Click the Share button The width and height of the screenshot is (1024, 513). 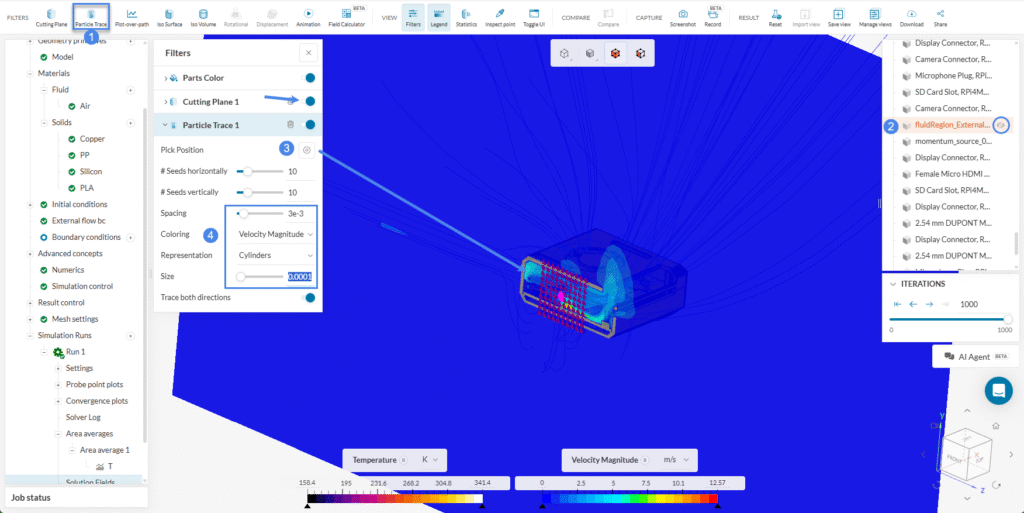[940, 17]
